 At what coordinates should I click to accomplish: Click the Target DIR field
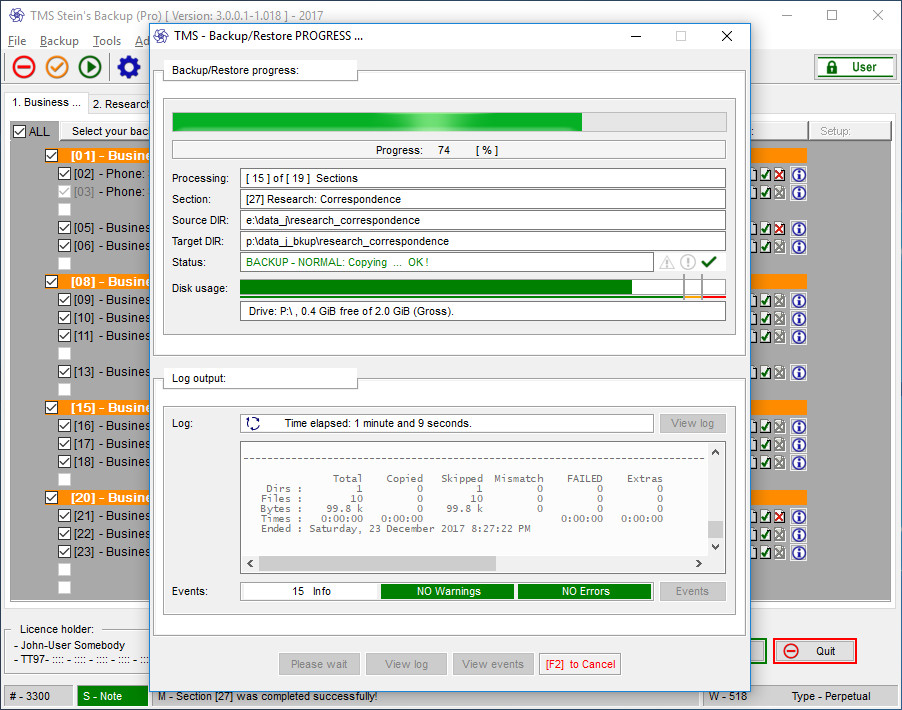(x=483, y=241)
